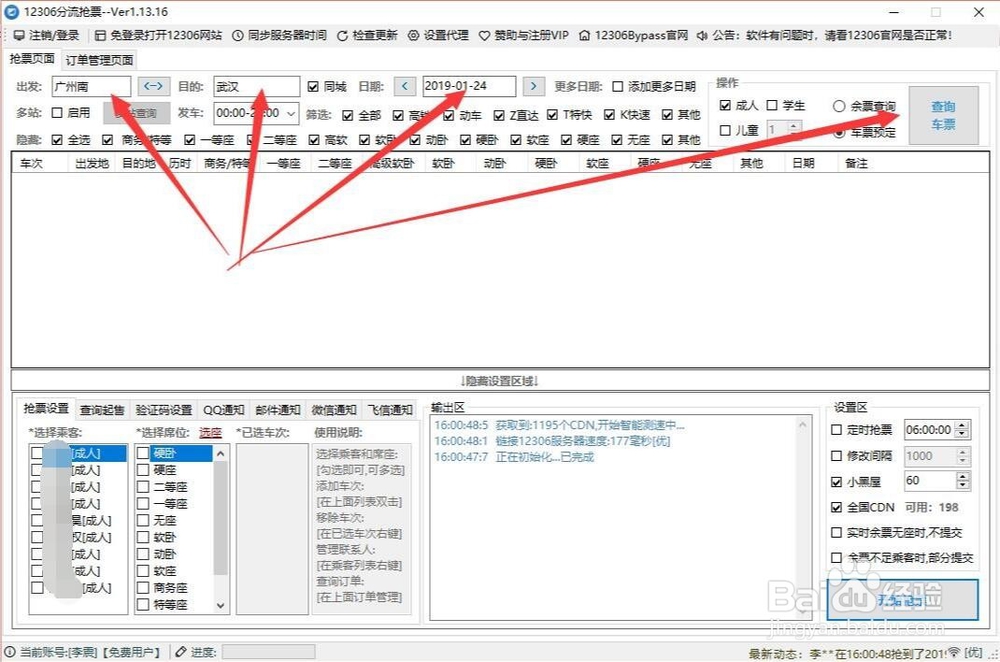The height and width of the screenshot is (662, 1000).
Task: Switch to 抢票页面 tab
Action: 31,59
